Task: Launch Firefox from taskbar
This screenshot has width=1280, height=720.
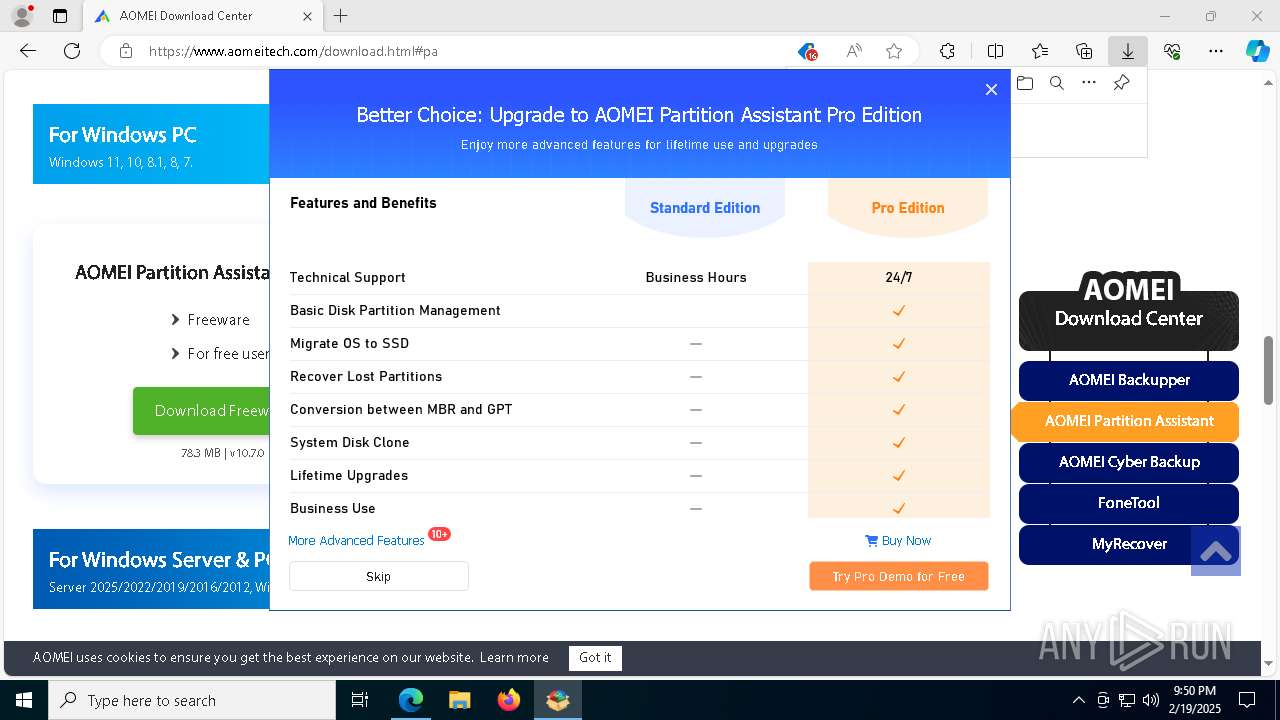Action: point(509,700)
